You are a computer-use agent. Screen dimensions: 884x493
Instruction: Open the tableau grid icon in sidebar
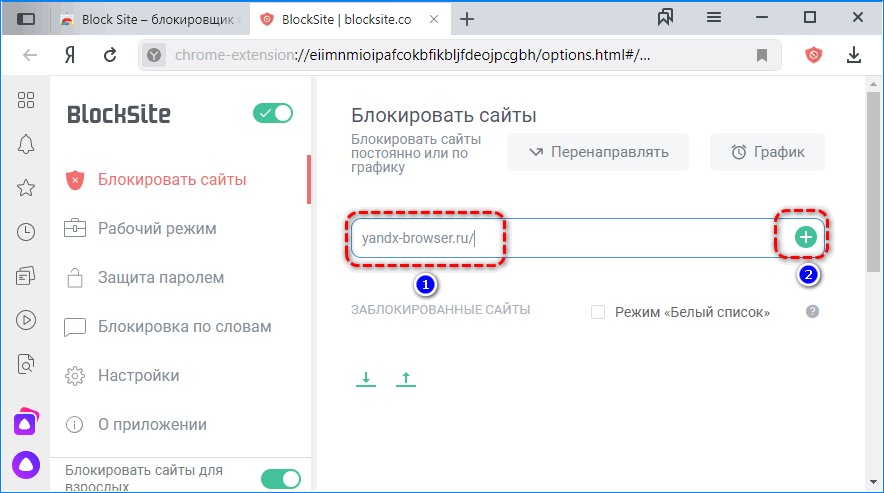coord(26,100)
